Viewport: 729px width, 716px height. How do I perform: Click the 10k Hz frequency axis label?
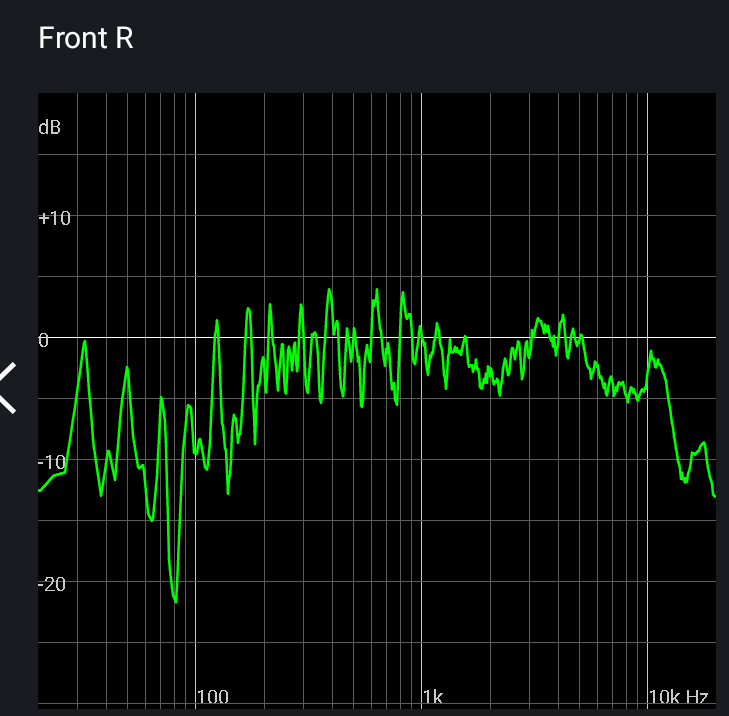click(x=679, y=696)
